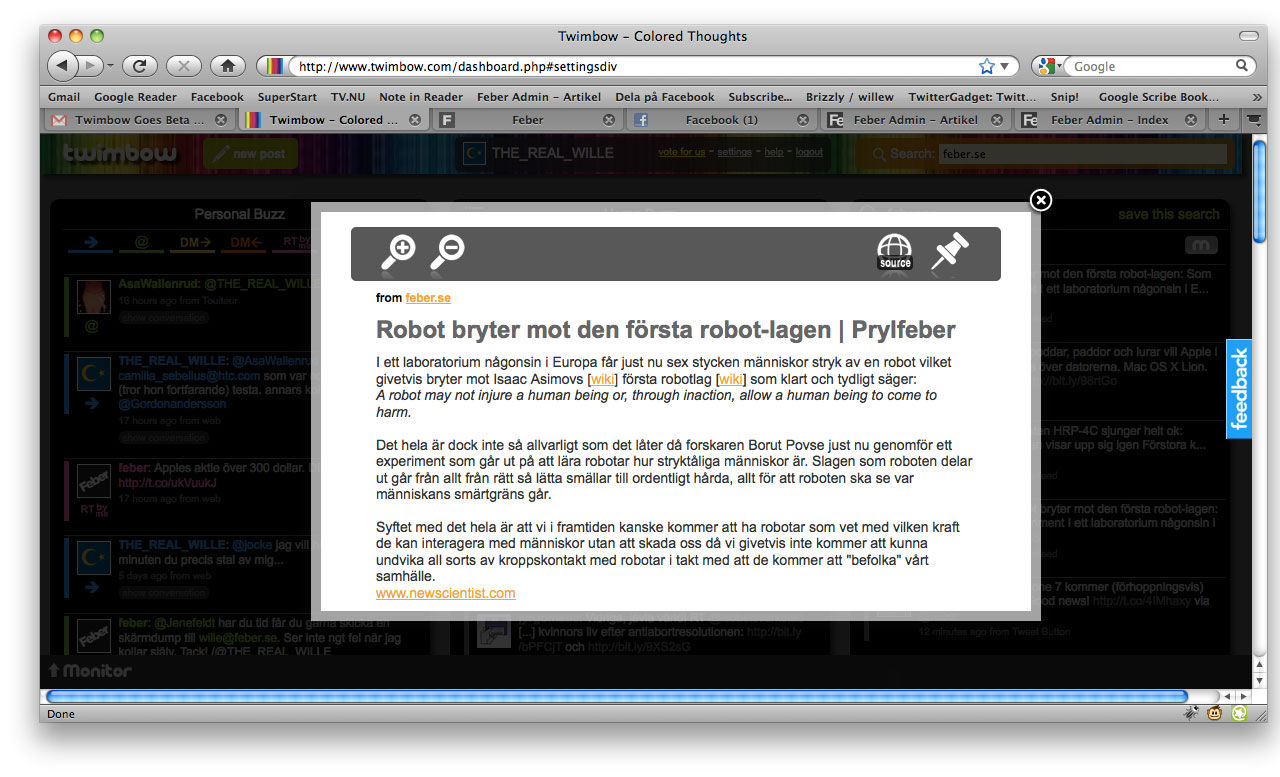
Task: Open the Google Reader bookmark
Action: click(135, 97)
